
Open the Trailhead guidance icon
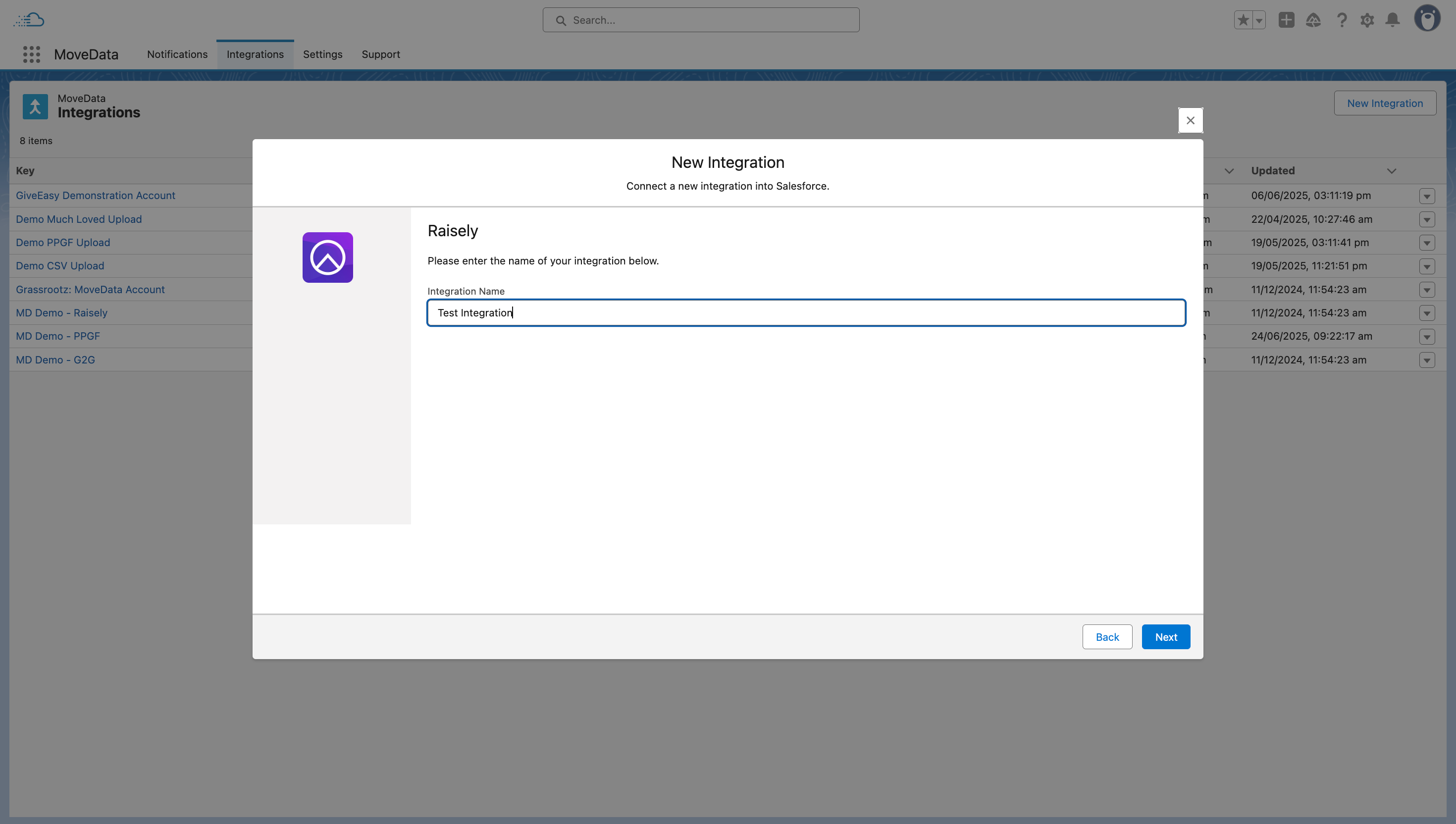1313,20
